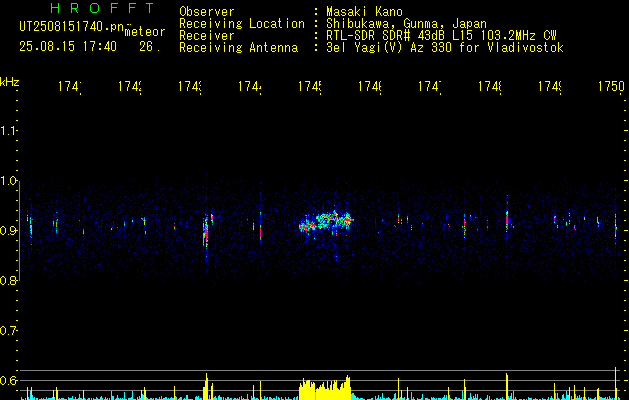Click the 0.9 frequency axis label
Image resolution: width=629 pixels, height=400 pixels.
pos(8,230)
